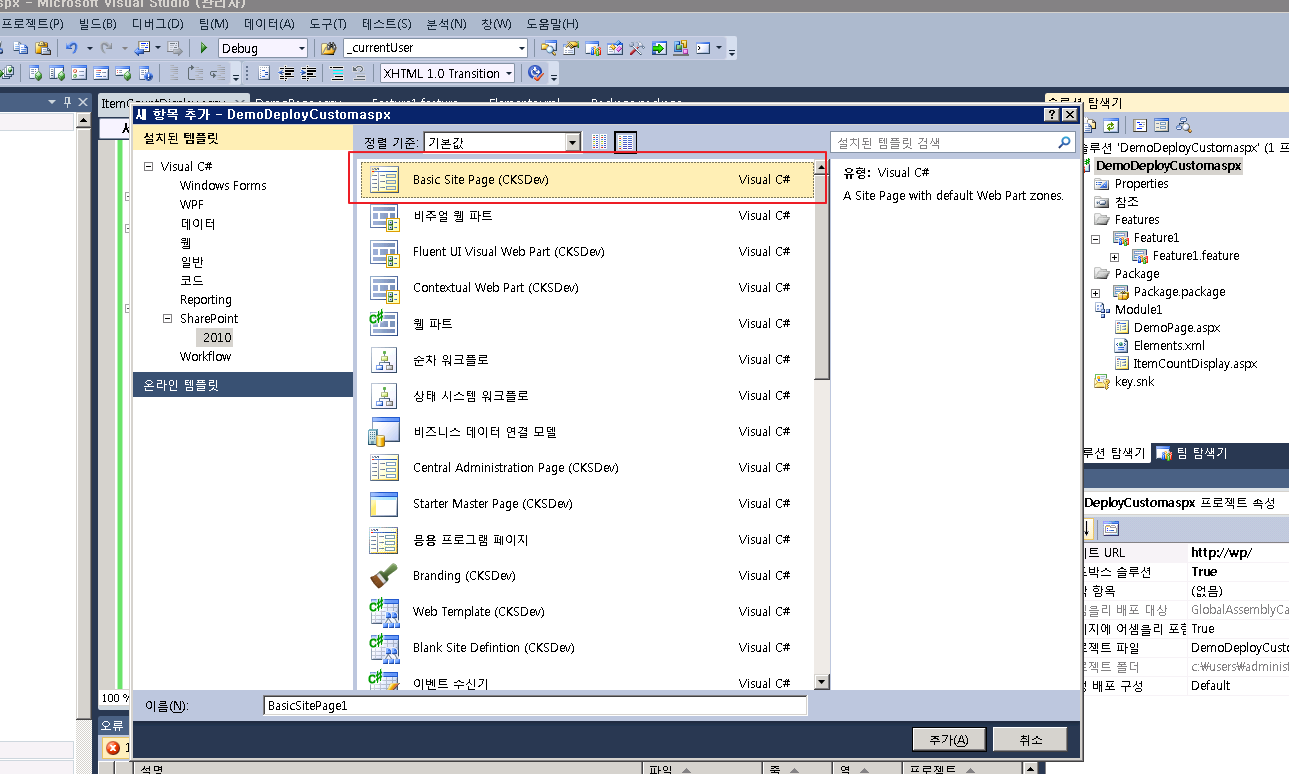Image resolution: width=1289 pixels, height=774 pixels.
Task: Select the 2010 SharePoint node
Action: click(x=217, y=338)
